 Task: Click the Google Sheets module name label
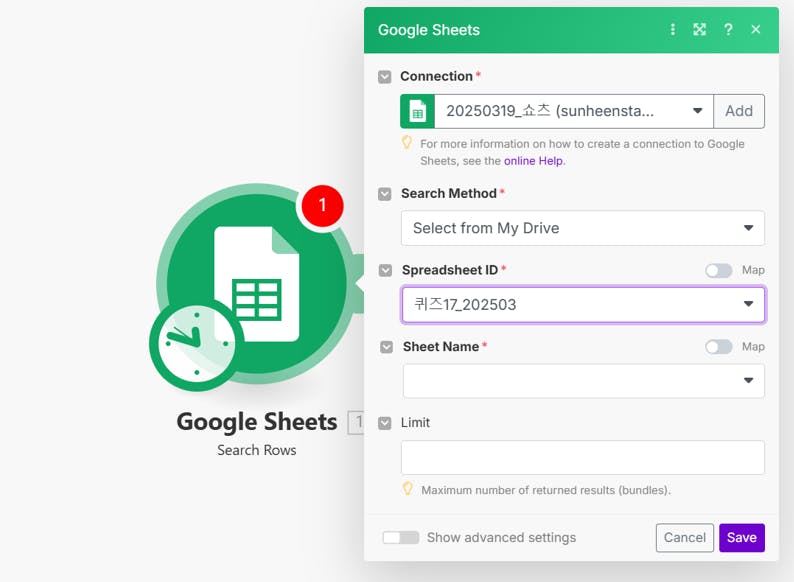[257, 422]
